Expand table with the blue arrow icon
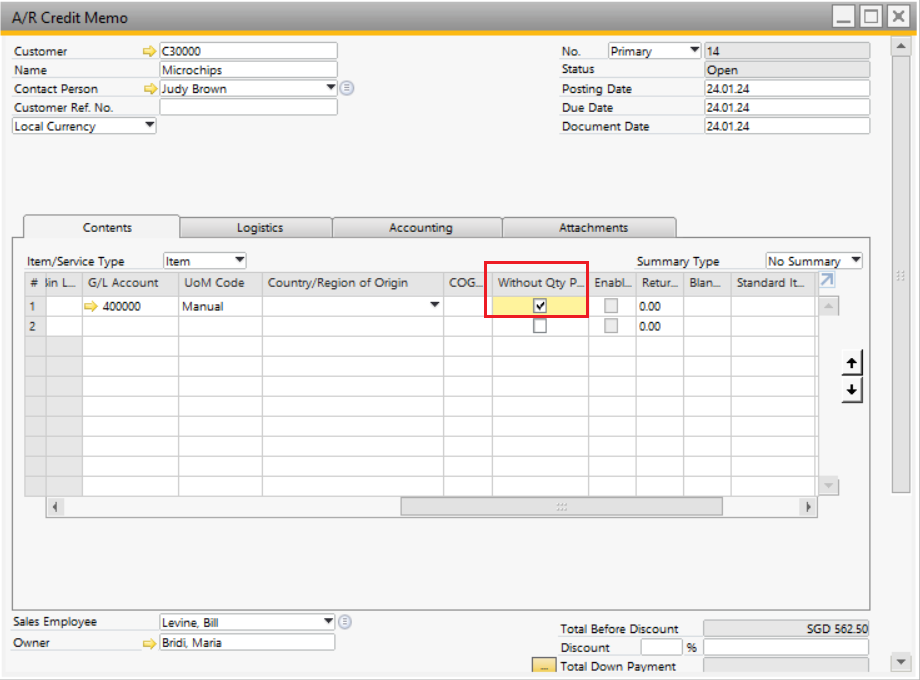Image resolution: width=920 pixels, height=680 pixels. coord(827,280)
